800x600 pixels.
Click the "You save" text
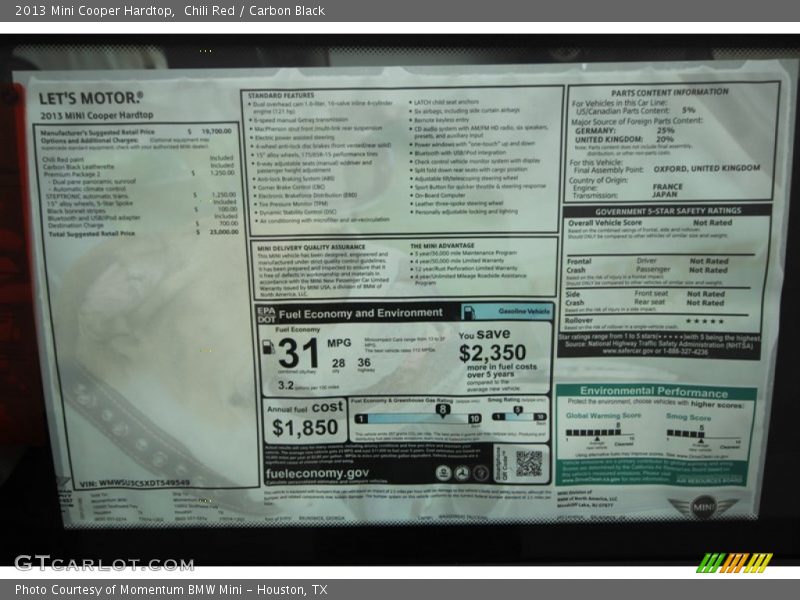pyautogui.click(x=484, y=335)
